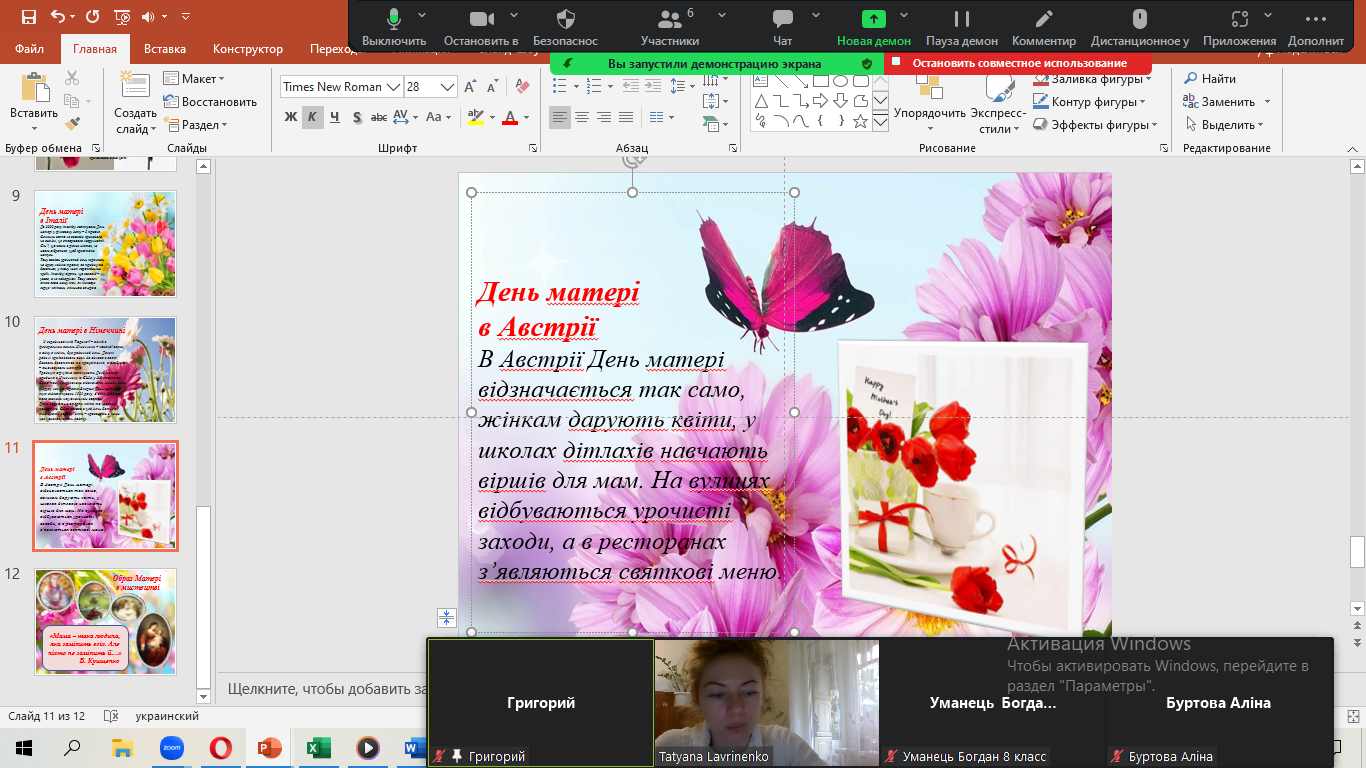Open Zoom Комментировать annotation tool
The width and height of the screenshot is (1366, 768).
point(1044,27)
